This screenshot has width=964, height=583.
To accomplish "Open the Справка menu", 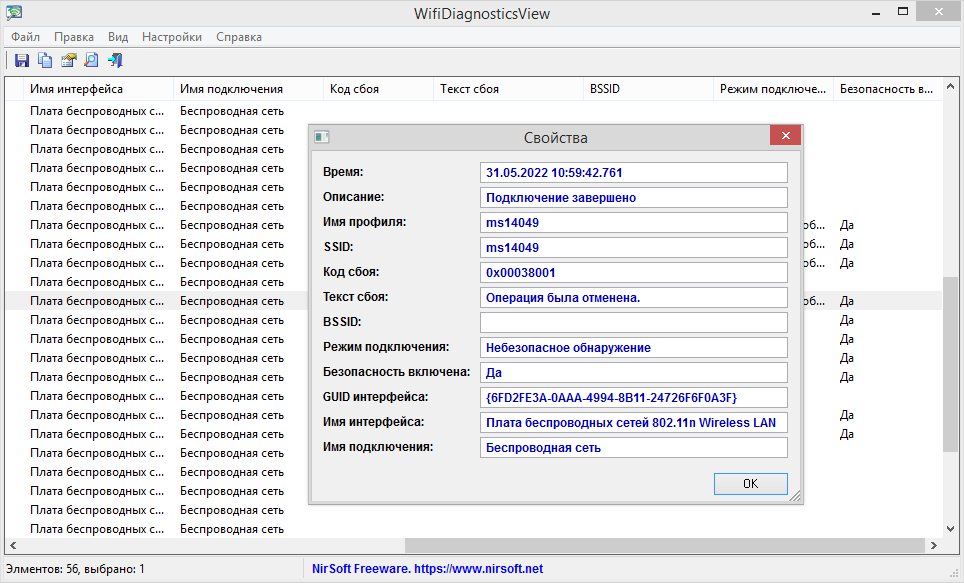I will click(x=239, y=37).
